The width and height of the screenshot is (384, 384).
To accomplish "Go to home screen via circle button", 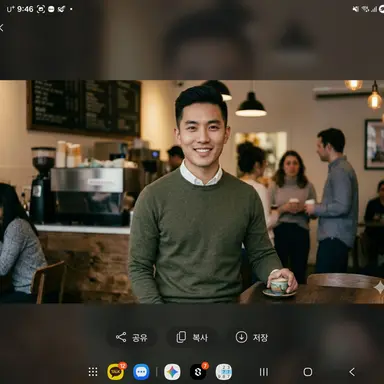I will [308, 372].
